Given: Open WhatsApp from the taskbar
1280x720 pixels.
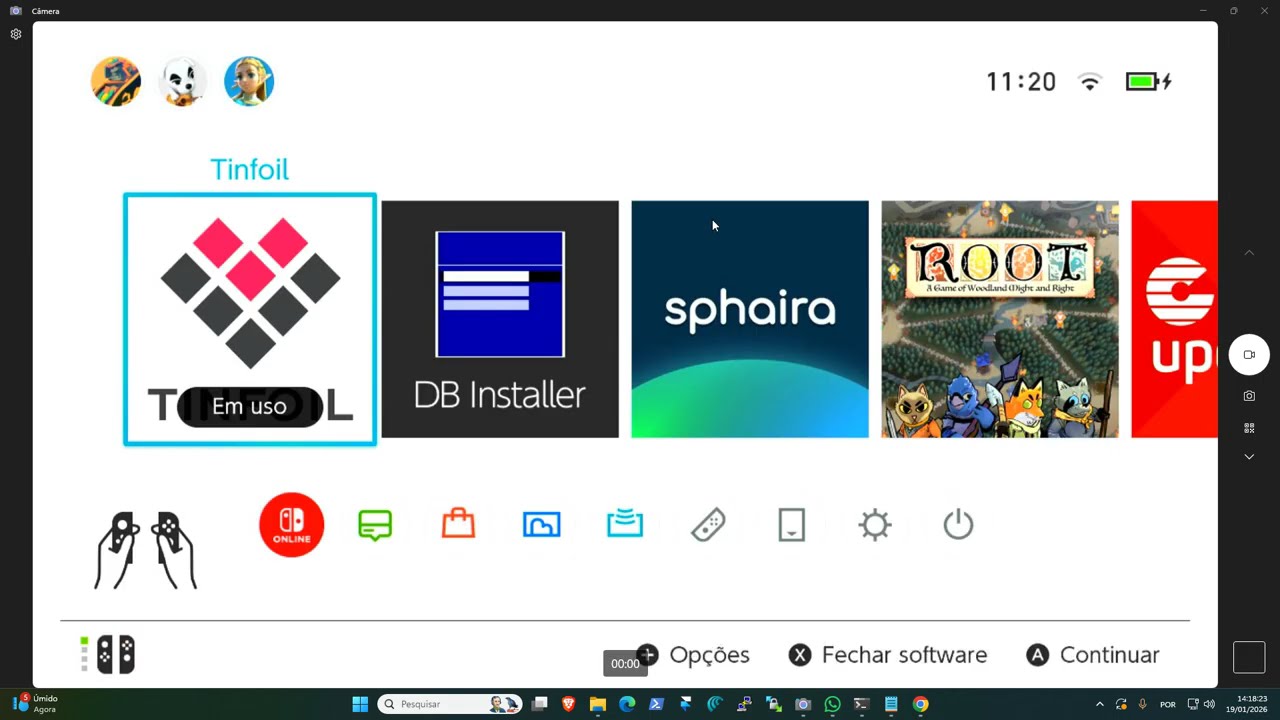Looking at the screenshot, I should click(832, 704).
